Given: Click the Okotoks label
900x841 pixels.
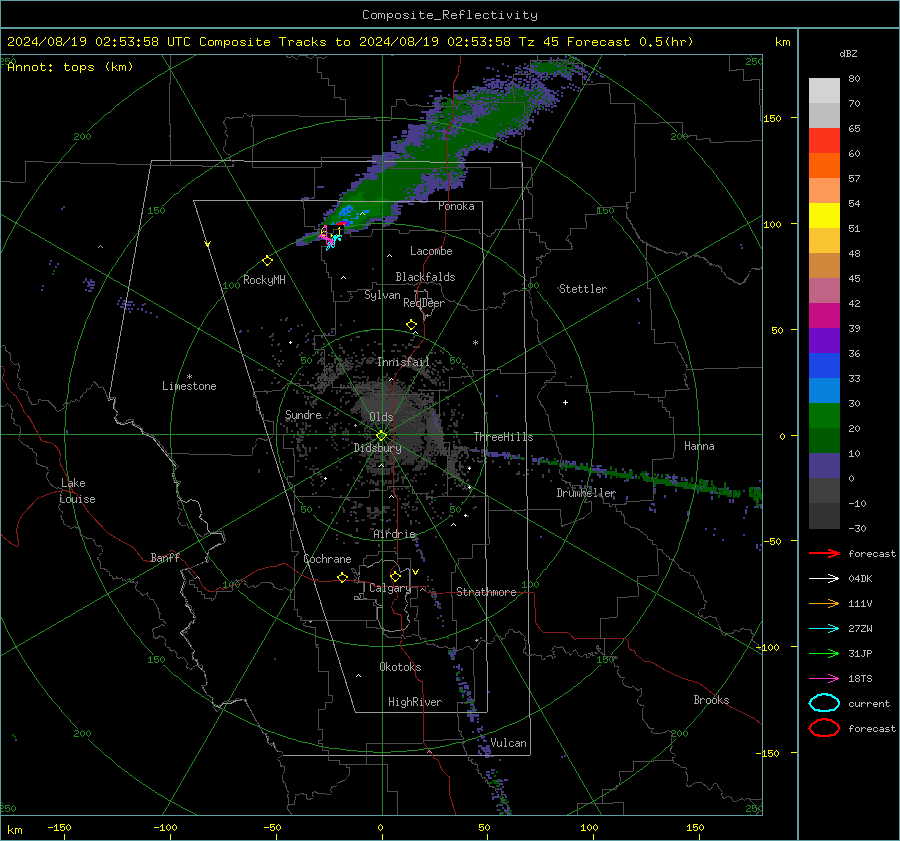Looking at the screenshot, I should pyautogui.click(x=400, y=667).
